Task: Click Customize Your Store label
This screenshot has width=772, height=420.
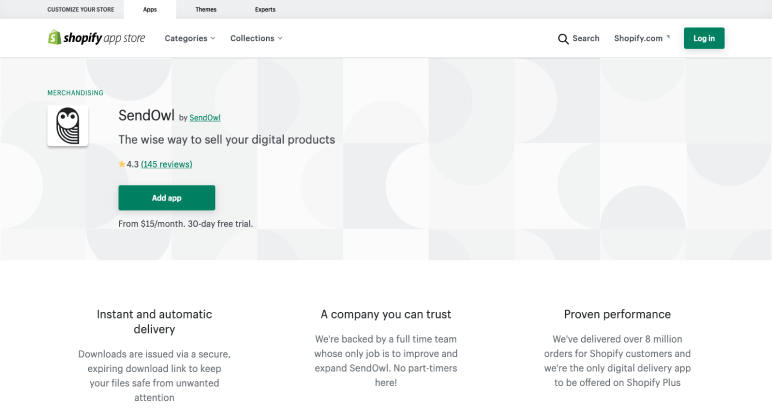Action: coord(81,9)
